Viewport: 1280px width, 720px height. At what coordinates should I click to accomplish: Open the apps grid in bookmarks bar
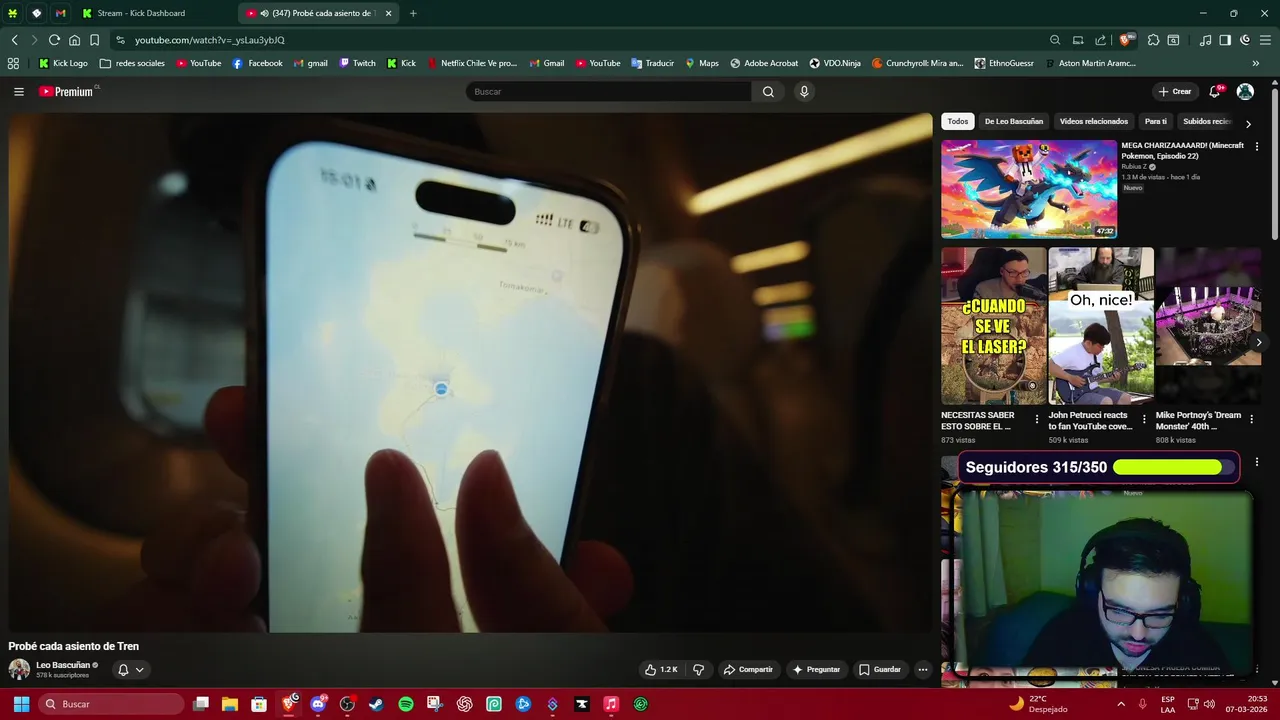click(x=13, y=63)
